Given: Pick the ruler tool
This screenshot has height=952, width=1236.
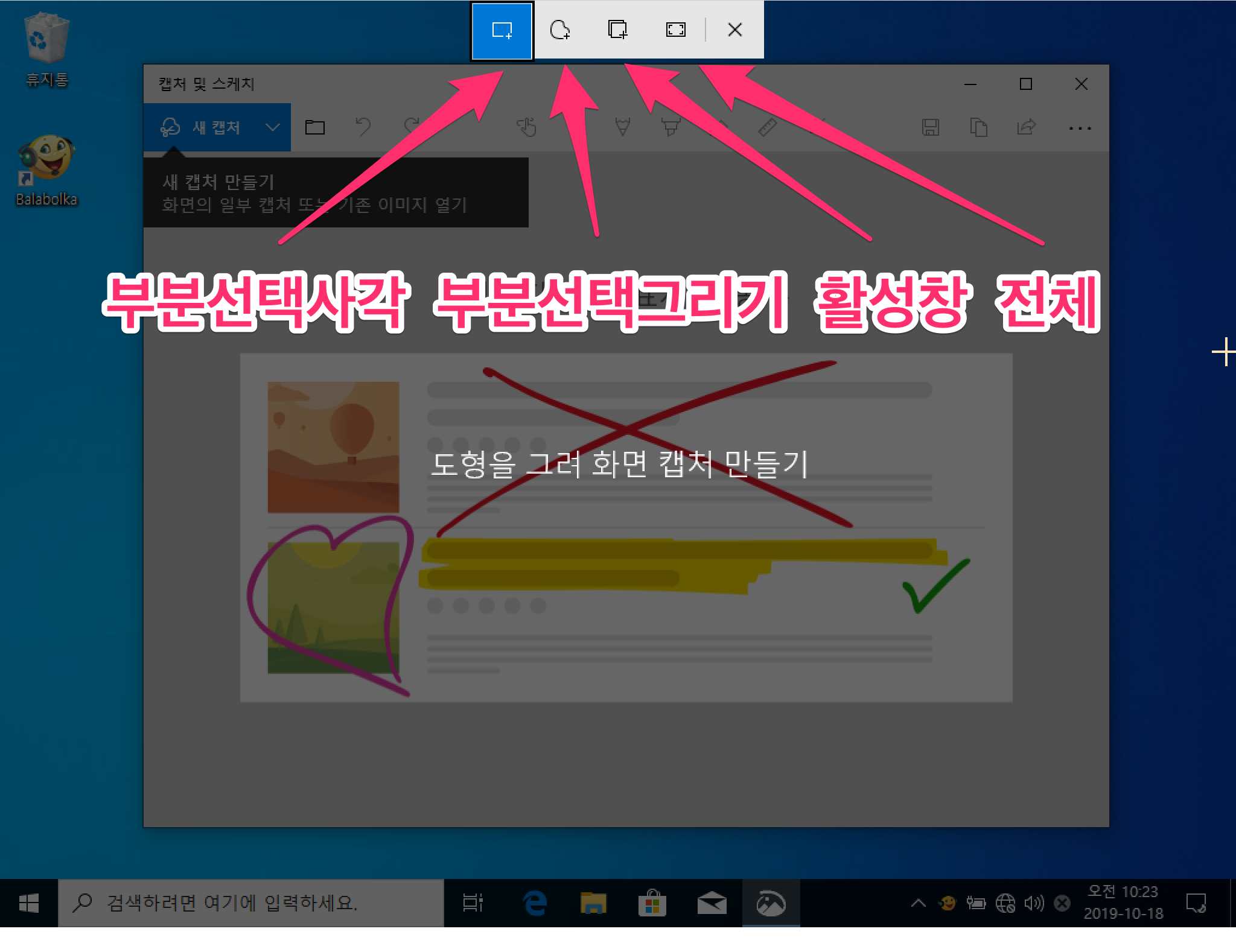Looking at the screenshot, I should (767, 127).
